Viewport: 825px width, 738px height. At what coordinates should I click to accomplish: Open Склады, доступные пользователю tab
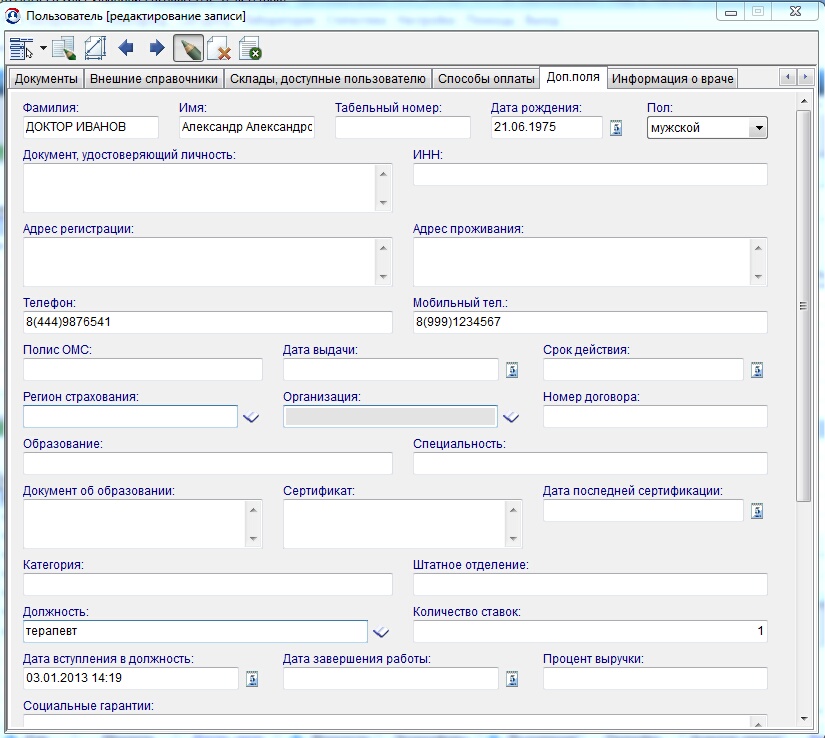(x=328, y=78)
